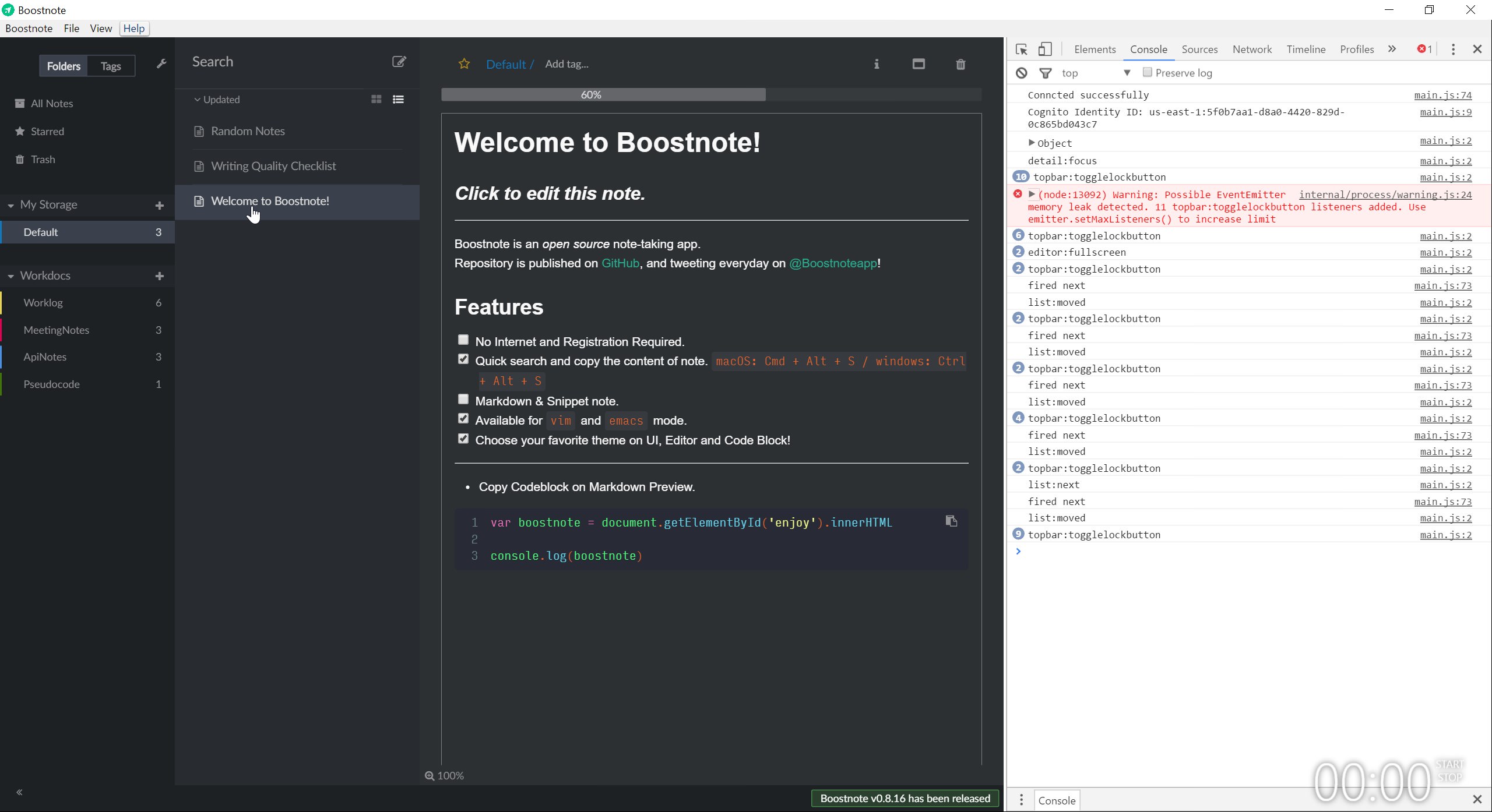Open the preferences wrench icon
The height and width of the screenshot is (812, 1492).
(x=161, y=64)
